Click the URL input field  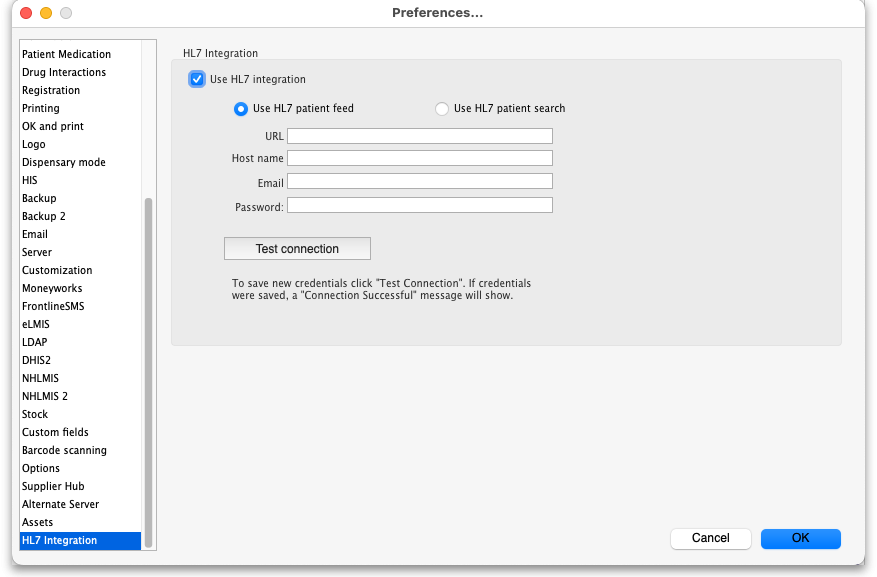420,136
